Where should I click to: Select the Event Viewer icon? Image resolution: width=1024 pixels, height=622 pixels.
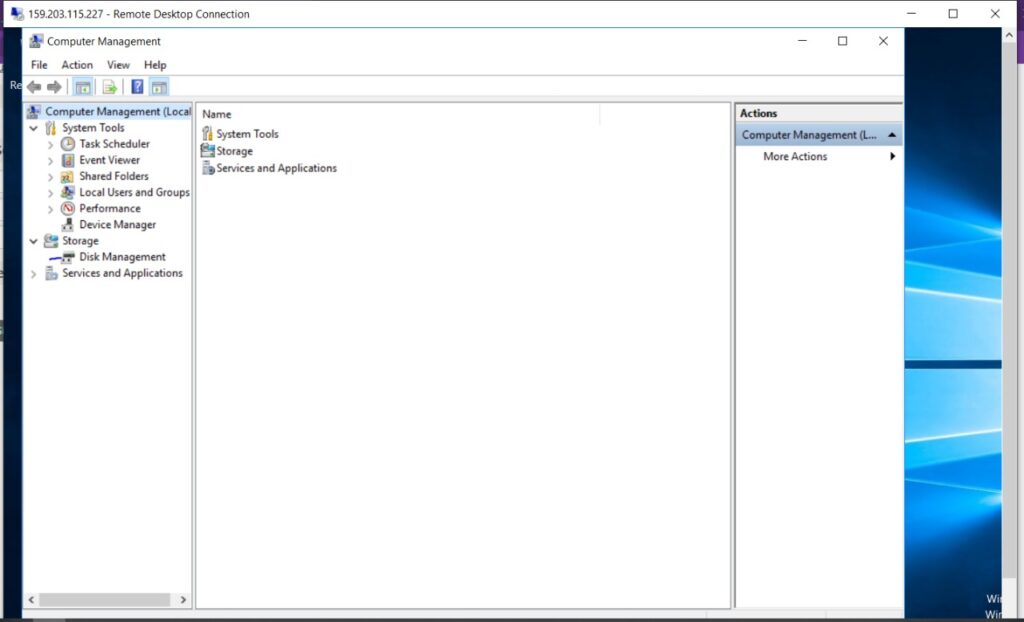[x=68, y=160]
